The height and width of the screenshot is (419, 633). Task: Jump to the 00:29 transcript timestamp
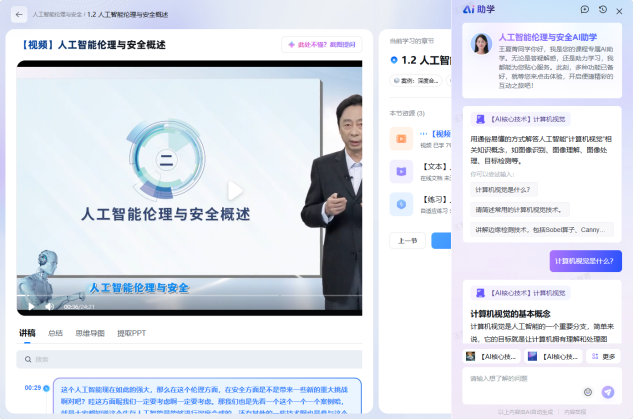click(33, 388)
